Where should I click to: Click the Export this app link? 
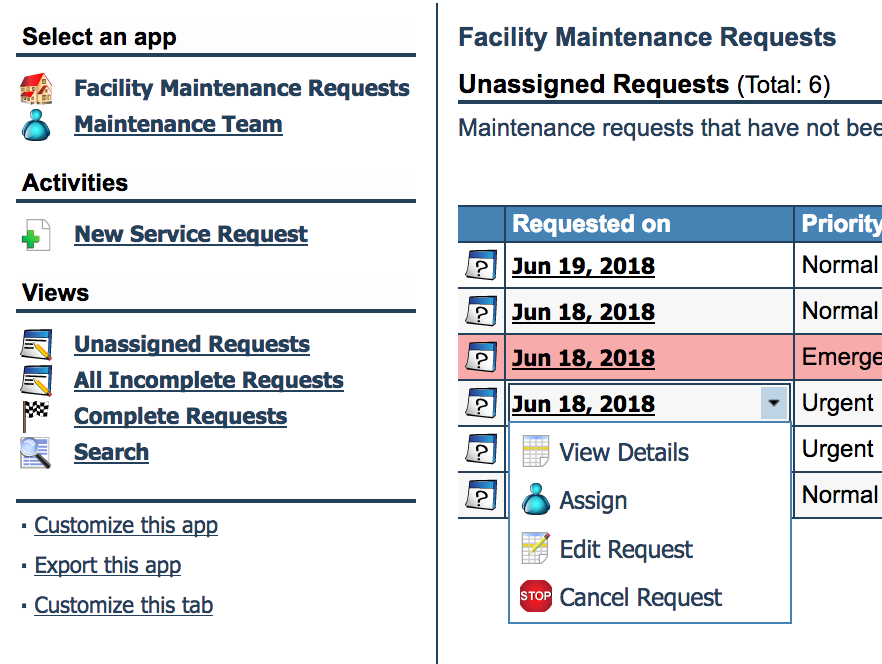(108, 566)
